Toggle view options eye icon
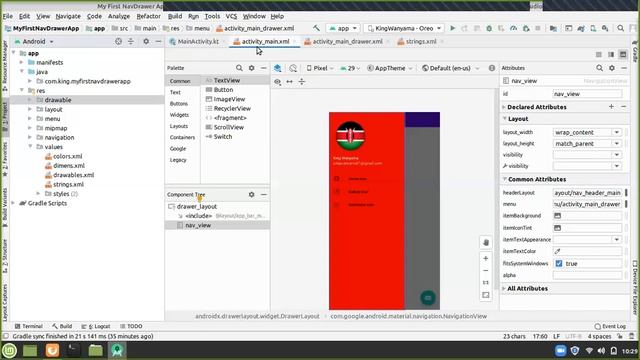 click(x=278, y=82)
